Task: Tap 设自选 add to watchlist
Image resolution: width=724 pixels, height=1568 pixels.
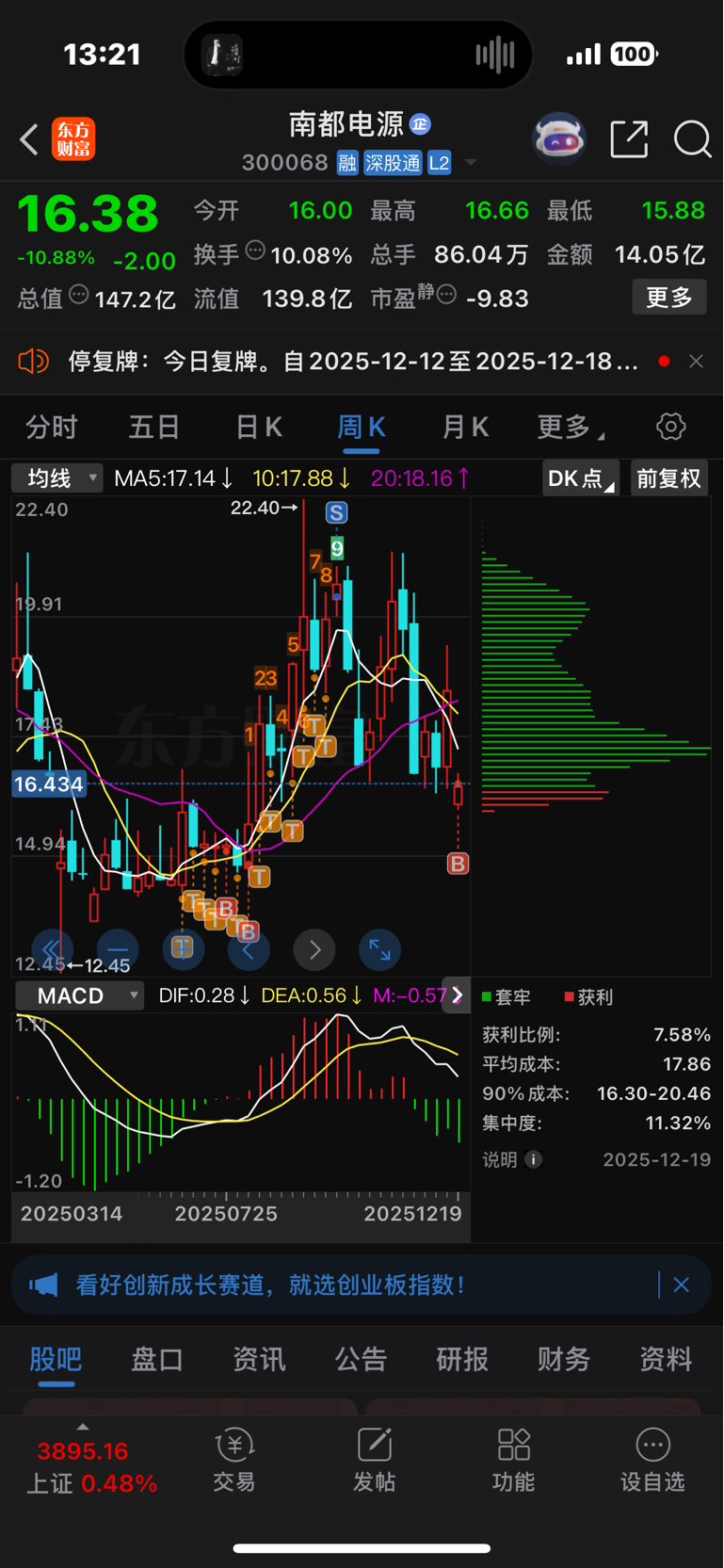Action: tap(652, 1460)
